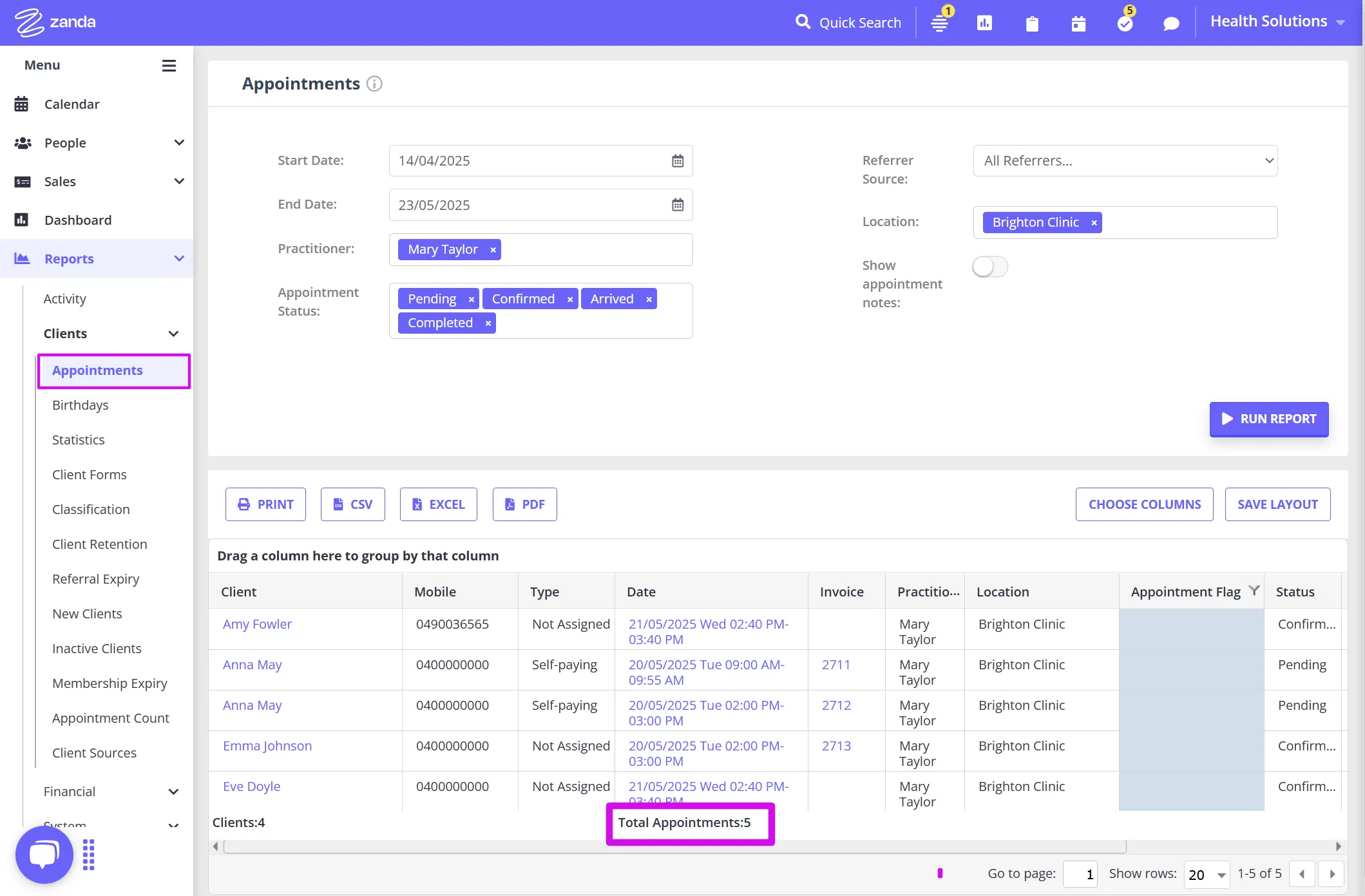Open the notifications funnel icon with badge 1
Viewport: 1365px width, 896px height.
939,23
